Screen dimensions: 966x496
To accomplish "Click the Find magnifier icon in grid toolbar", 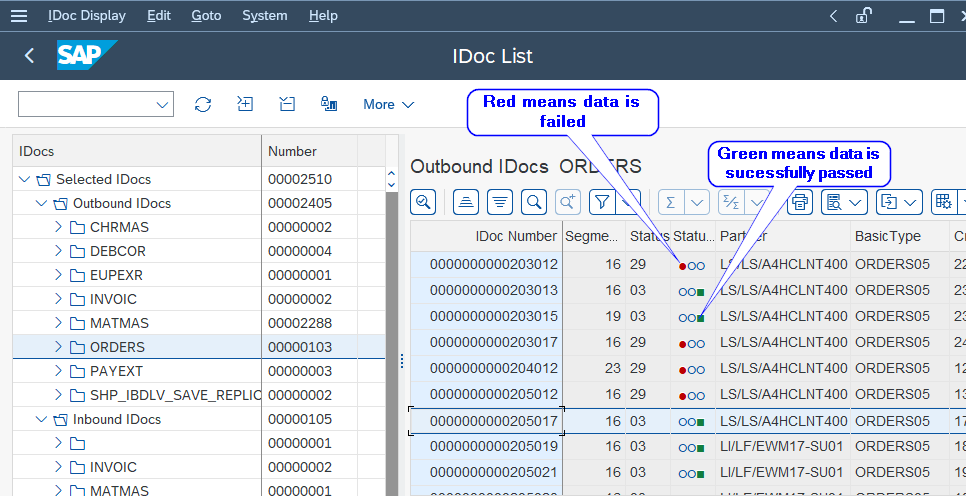I will tap(534, 201).
